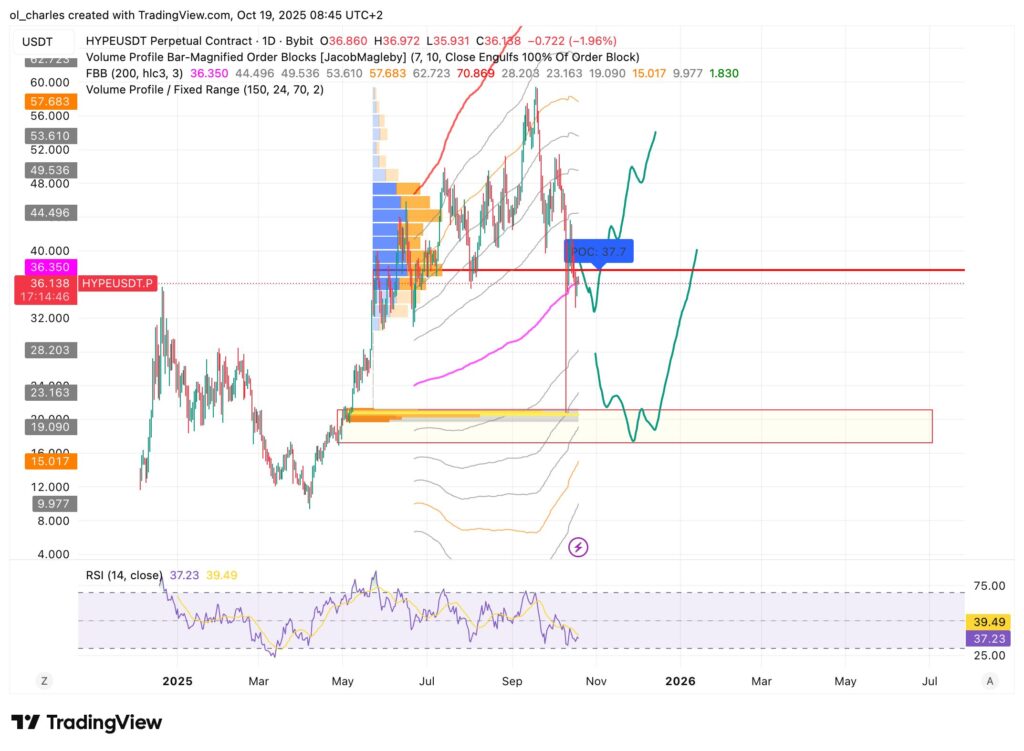The image size is (1024, 751).
Task: Click the A control on the time axis
Action: coord(989,680)
